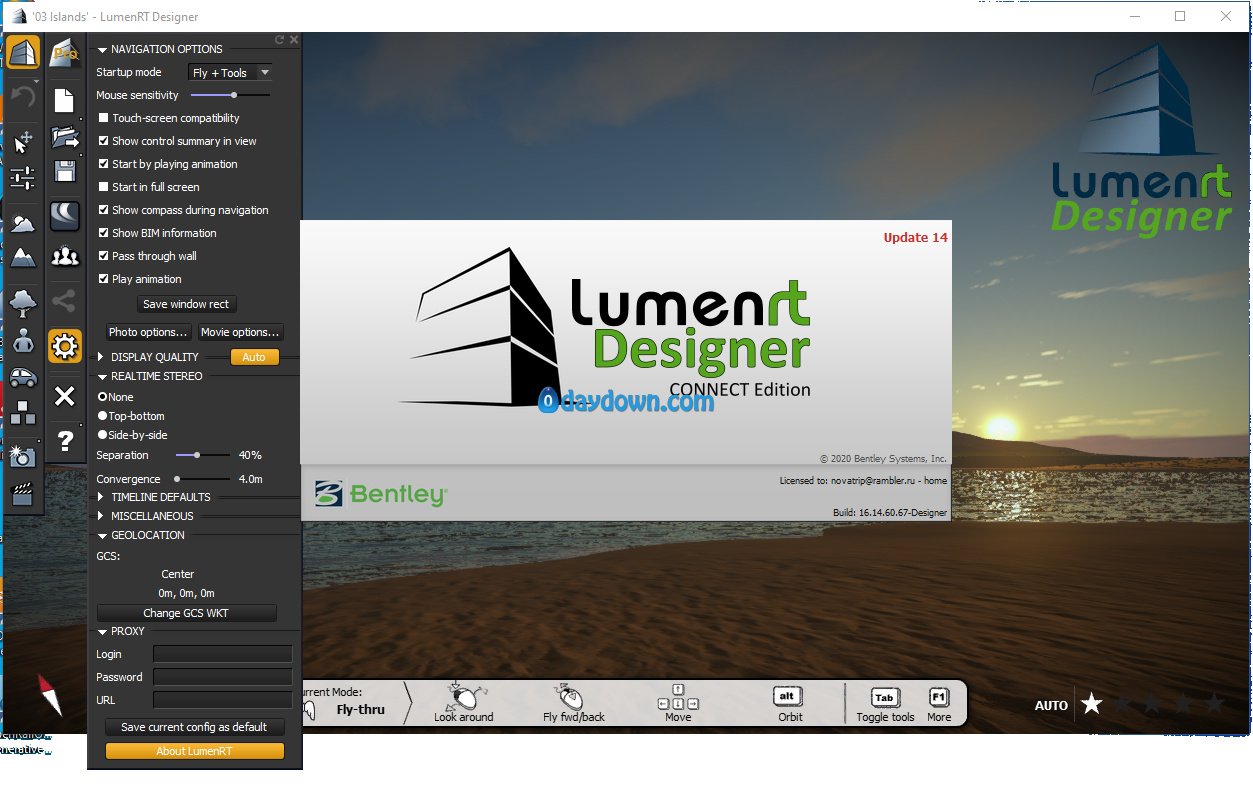Click the proxy Password input field
1253x801 pixels.
[223, 677]
